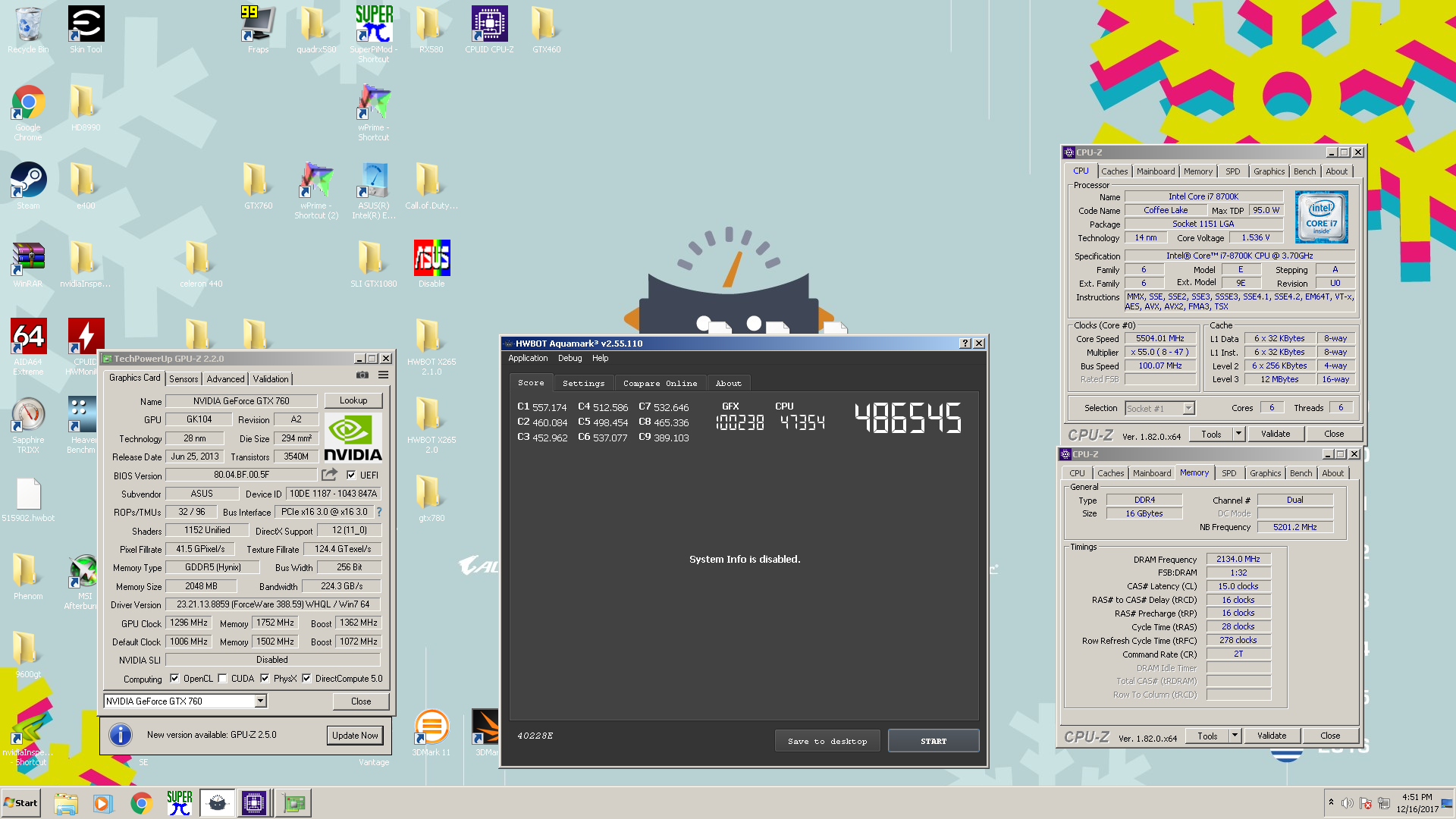
Task: Click the BIOS export share icon in GPU-Z
Action: click(x=329, y=475)
